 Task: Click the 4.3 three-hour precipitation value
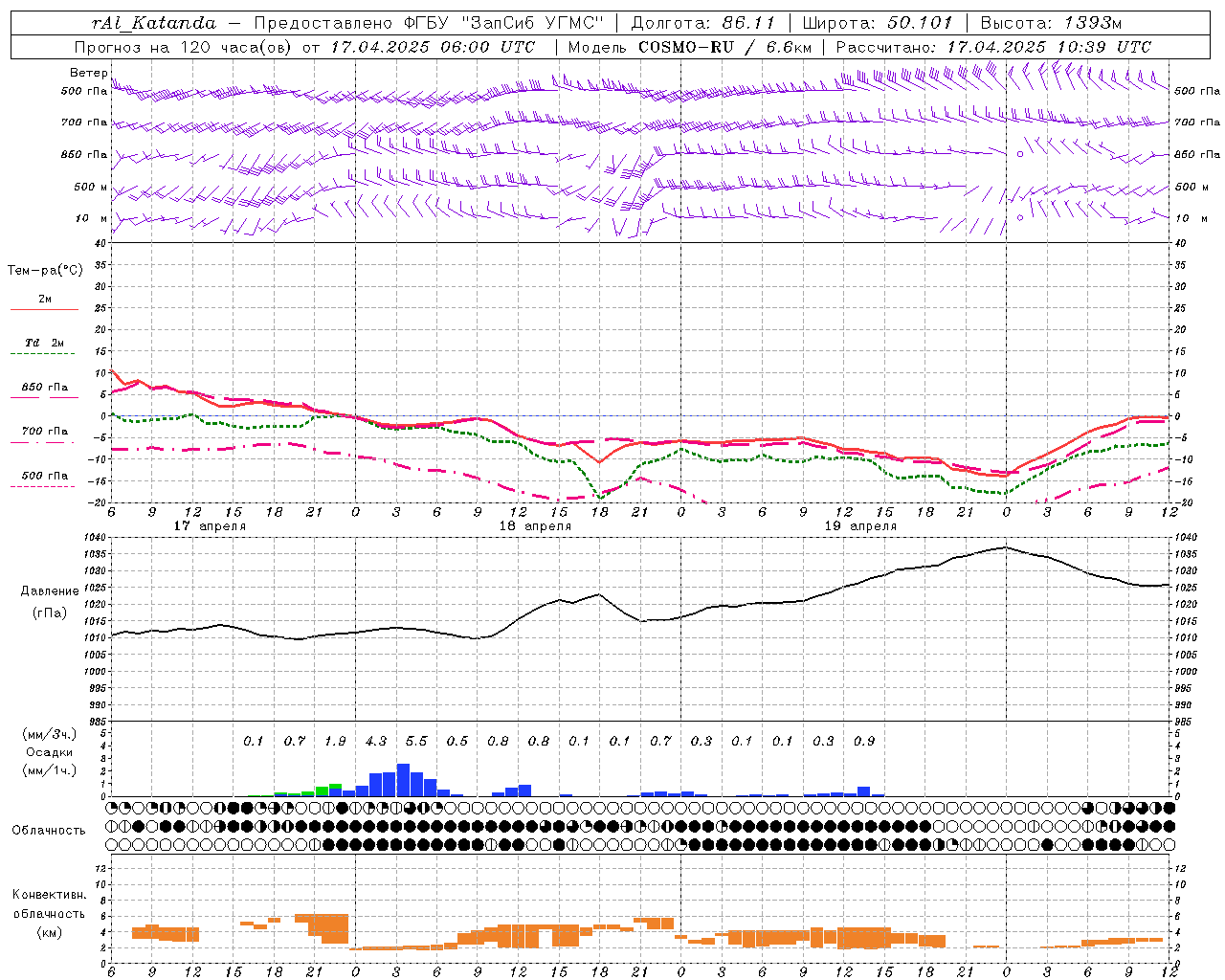click(376, 741)
